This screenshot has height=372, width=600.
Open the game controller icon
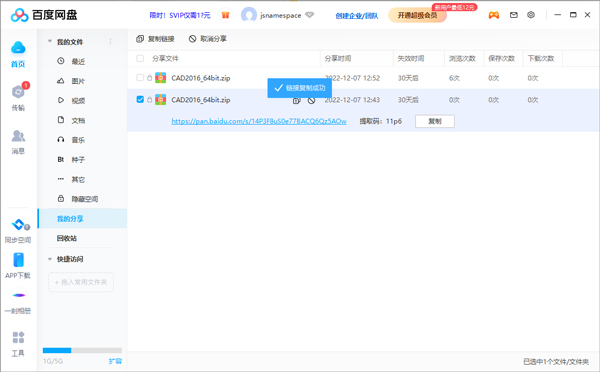[x=494, y=15]
